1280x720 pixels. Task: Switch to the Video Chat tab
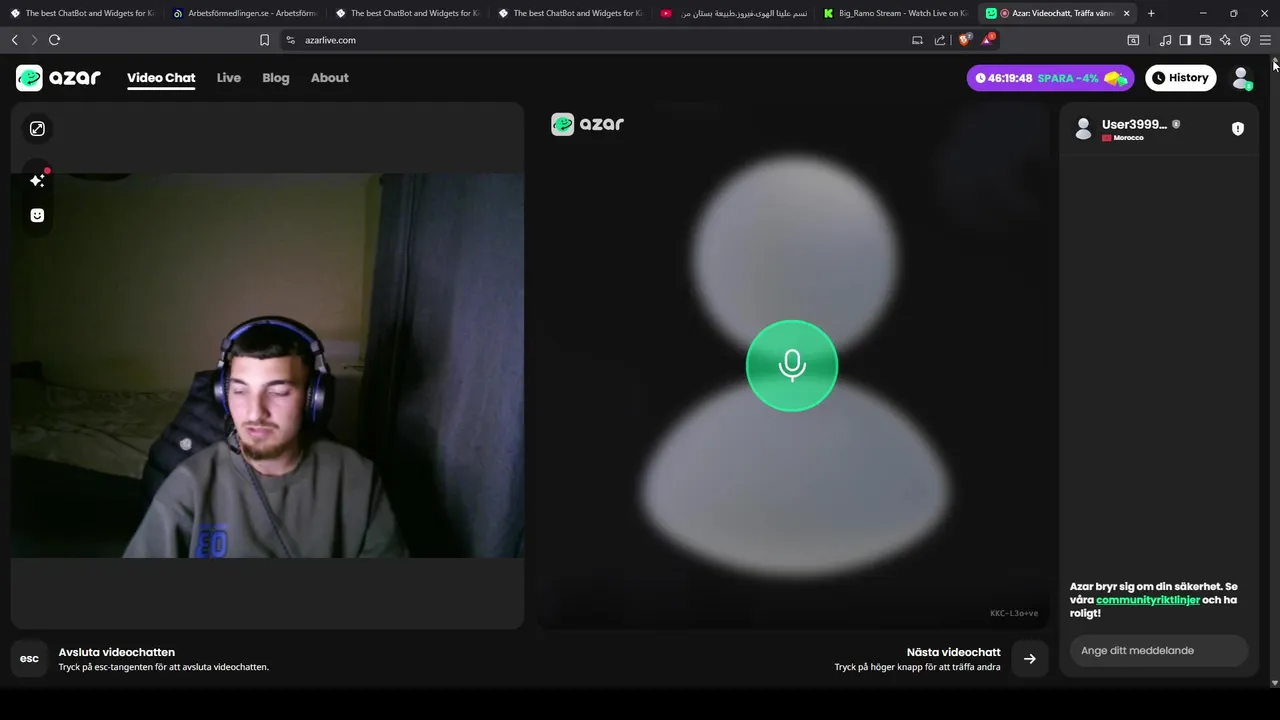coord(161,78)
